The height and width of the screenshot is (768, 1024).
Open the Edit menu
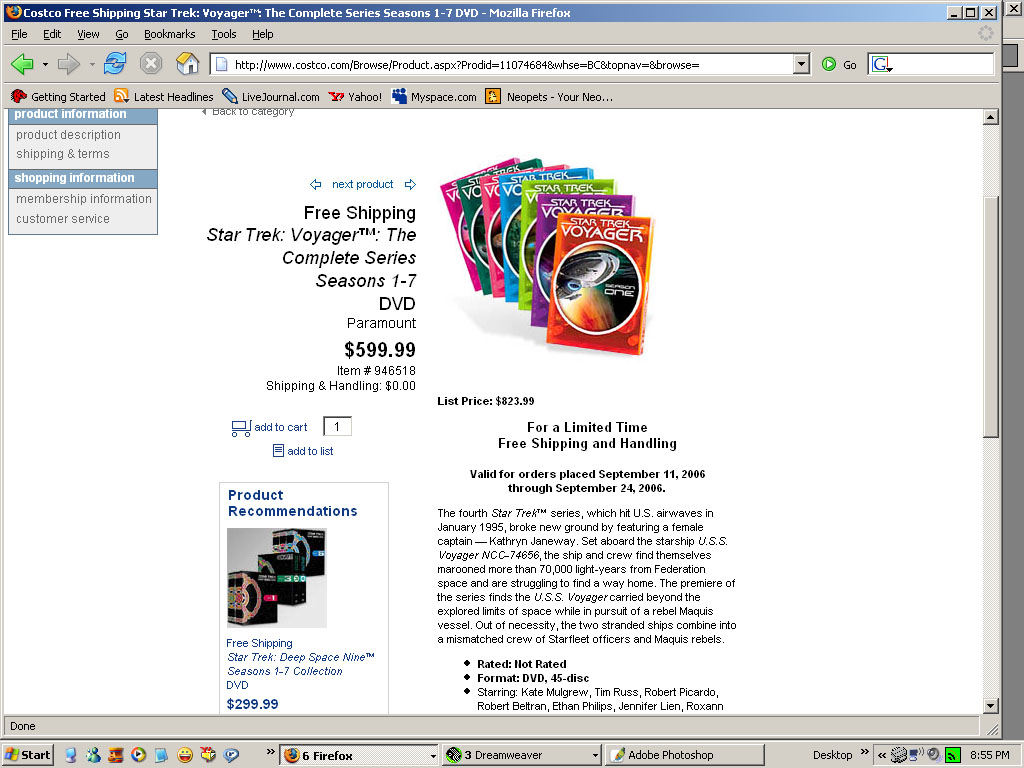[x=52, y=34]
